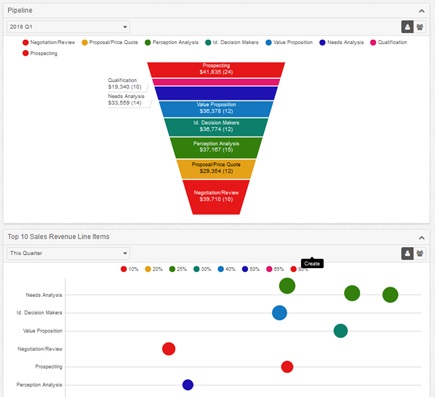Click the Prospecting funnel segment

(216, 69)
